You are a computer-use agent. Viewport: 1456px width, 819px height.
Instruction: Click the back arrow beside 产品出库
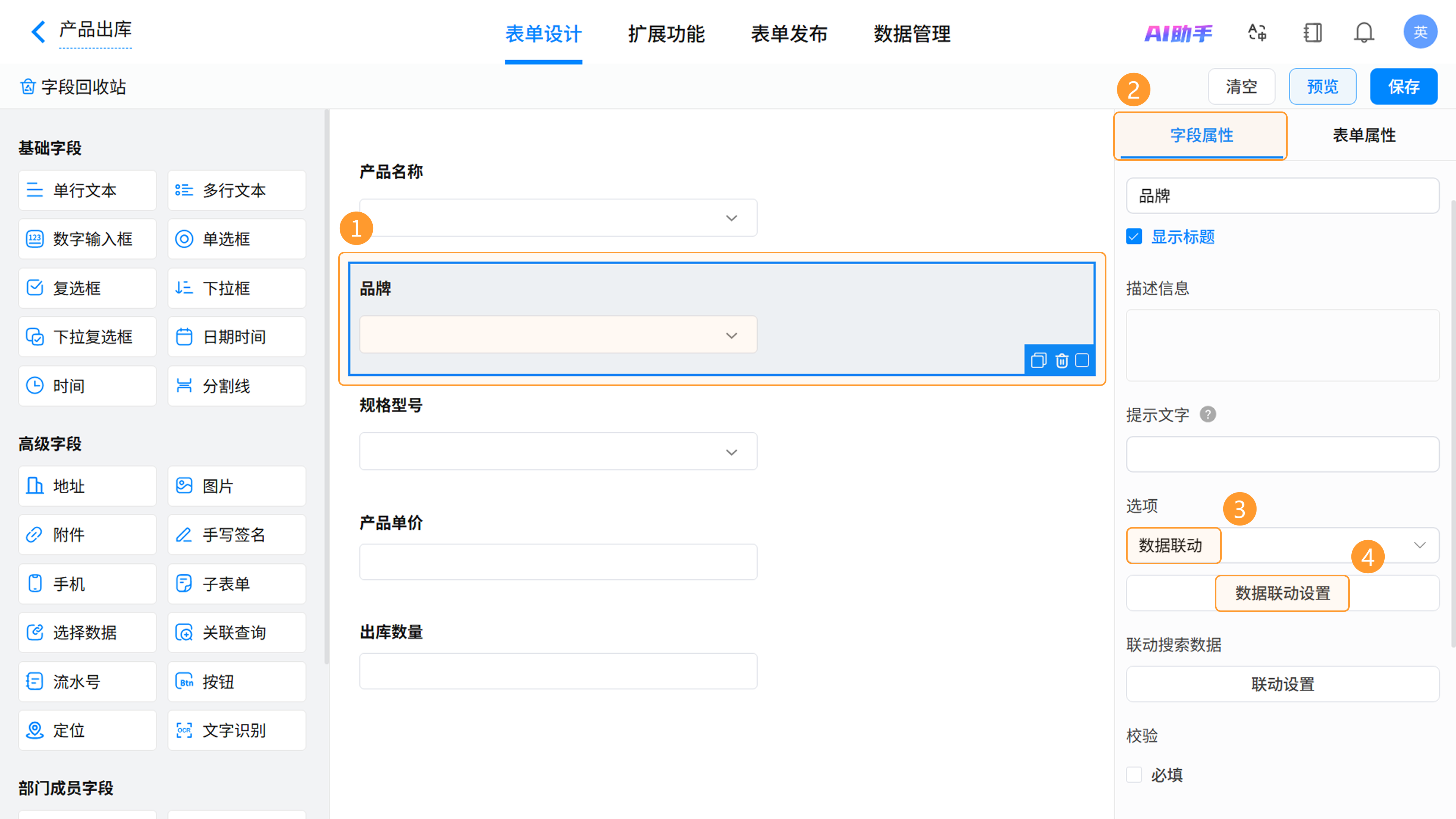(x=38, y=31)
